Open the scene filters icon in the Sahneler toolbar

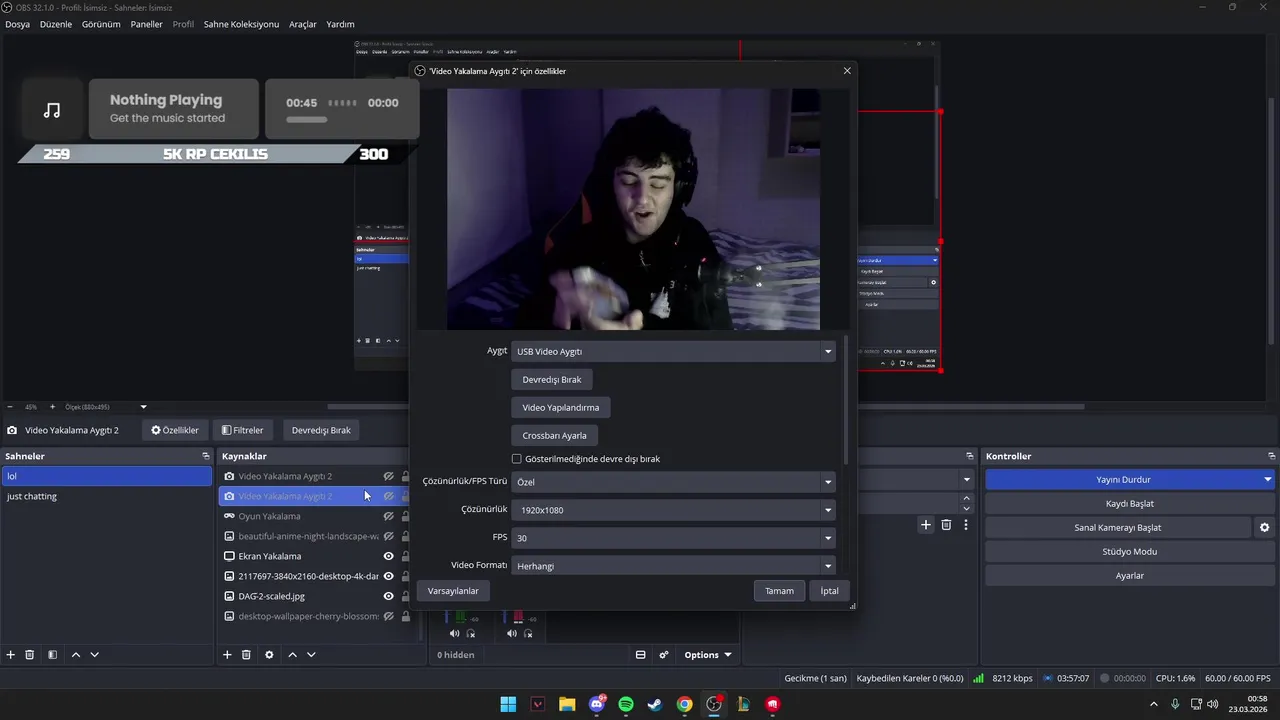(53, 655)
